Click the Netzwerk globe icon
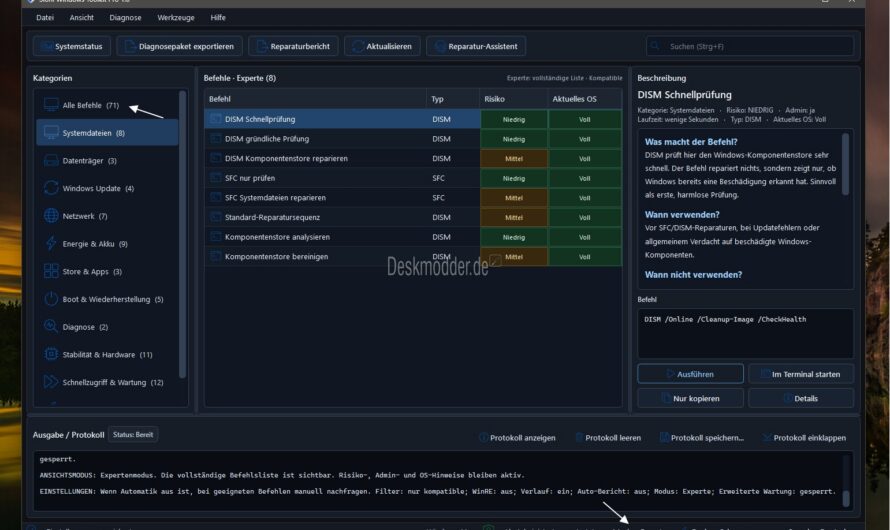Screen dimensions: 890x530 click(x=51, y=216)
